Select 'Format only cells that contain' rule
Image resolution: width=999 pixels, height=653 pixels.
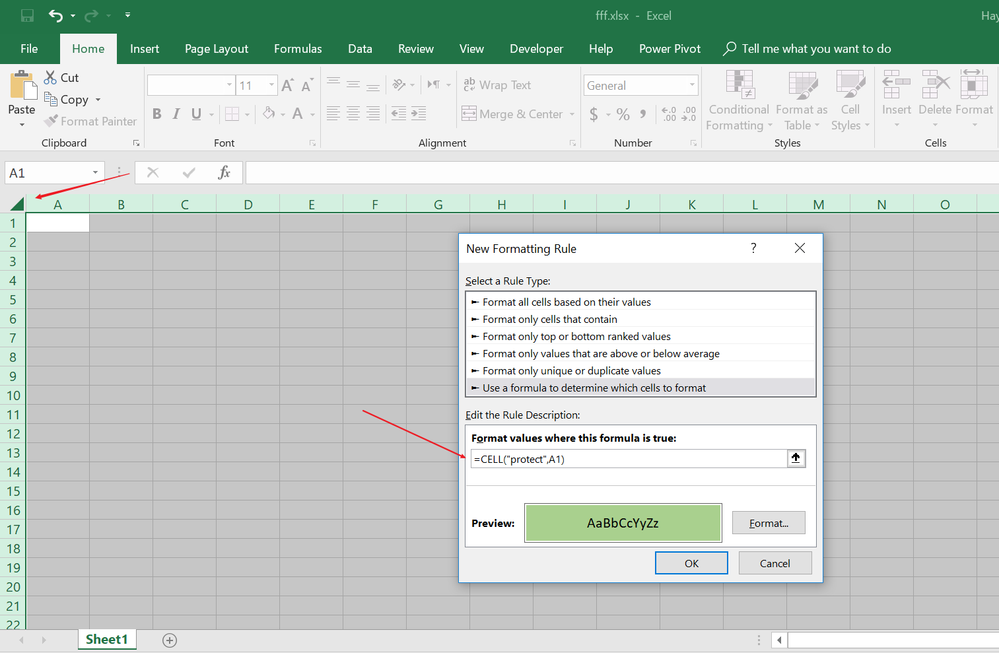click(x=641, y=319)
